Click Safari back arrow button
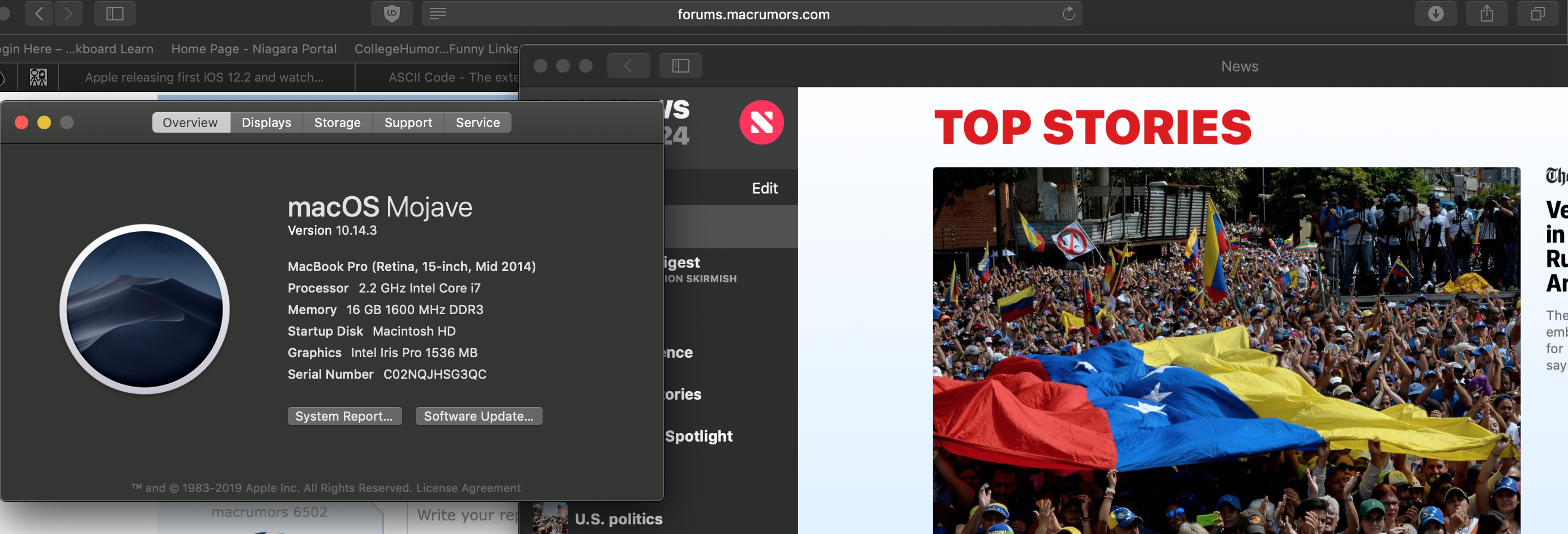Screen dimensions: 1568x534 pos(39,14)
